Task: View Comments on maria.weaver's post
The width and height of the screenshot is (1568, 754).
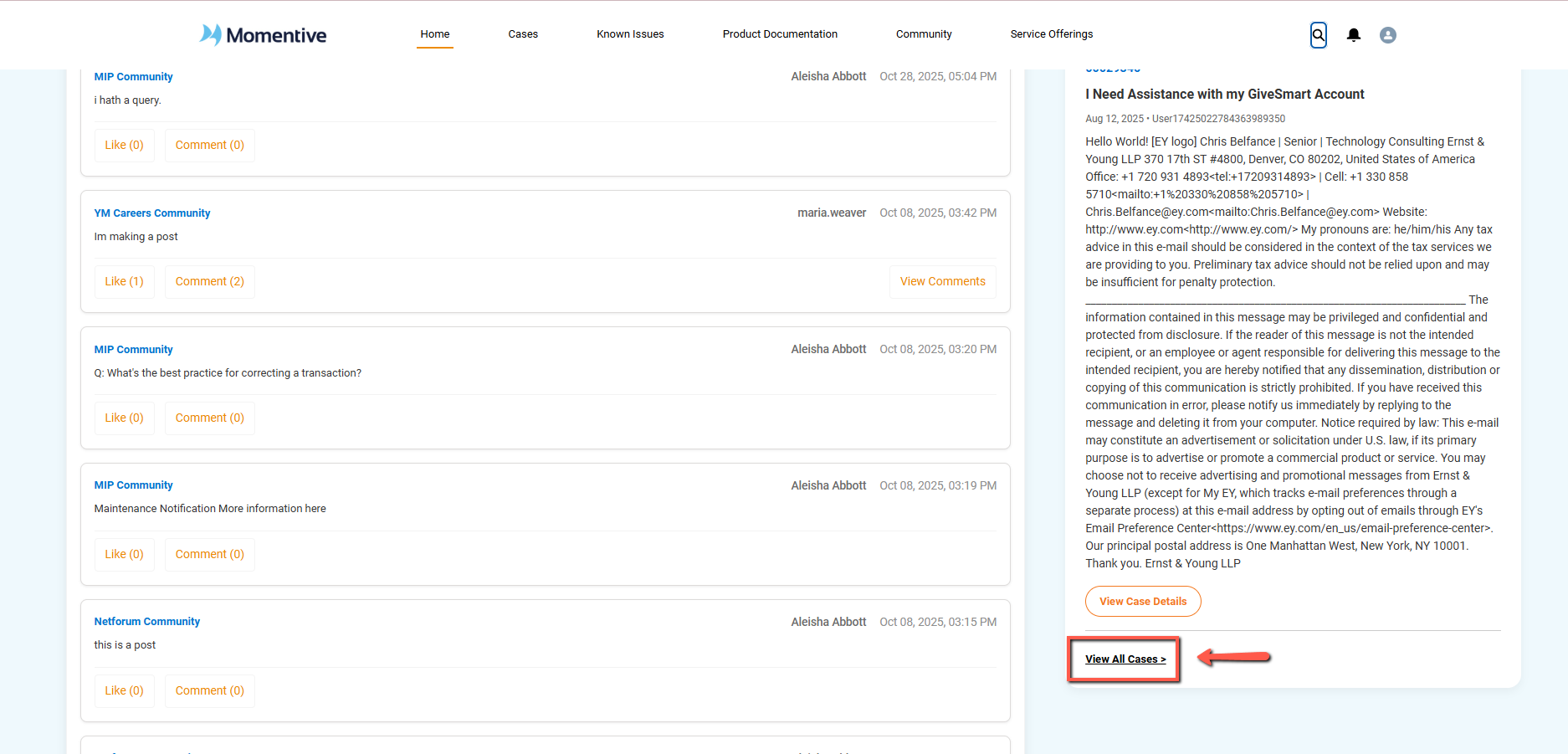Action: [942, 281]
